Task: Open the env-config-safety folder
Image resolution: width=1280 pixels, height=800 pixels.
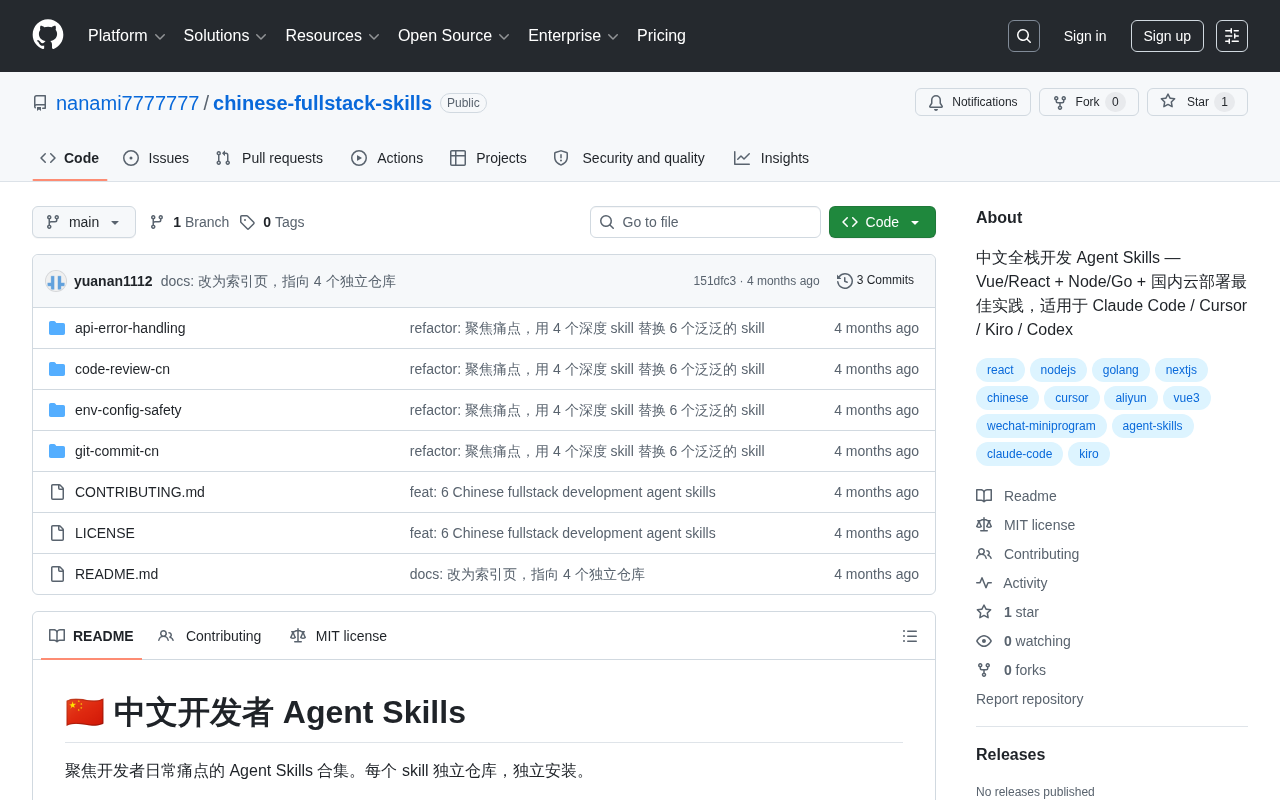Action: pyautogui.click(x=128, y=410)
